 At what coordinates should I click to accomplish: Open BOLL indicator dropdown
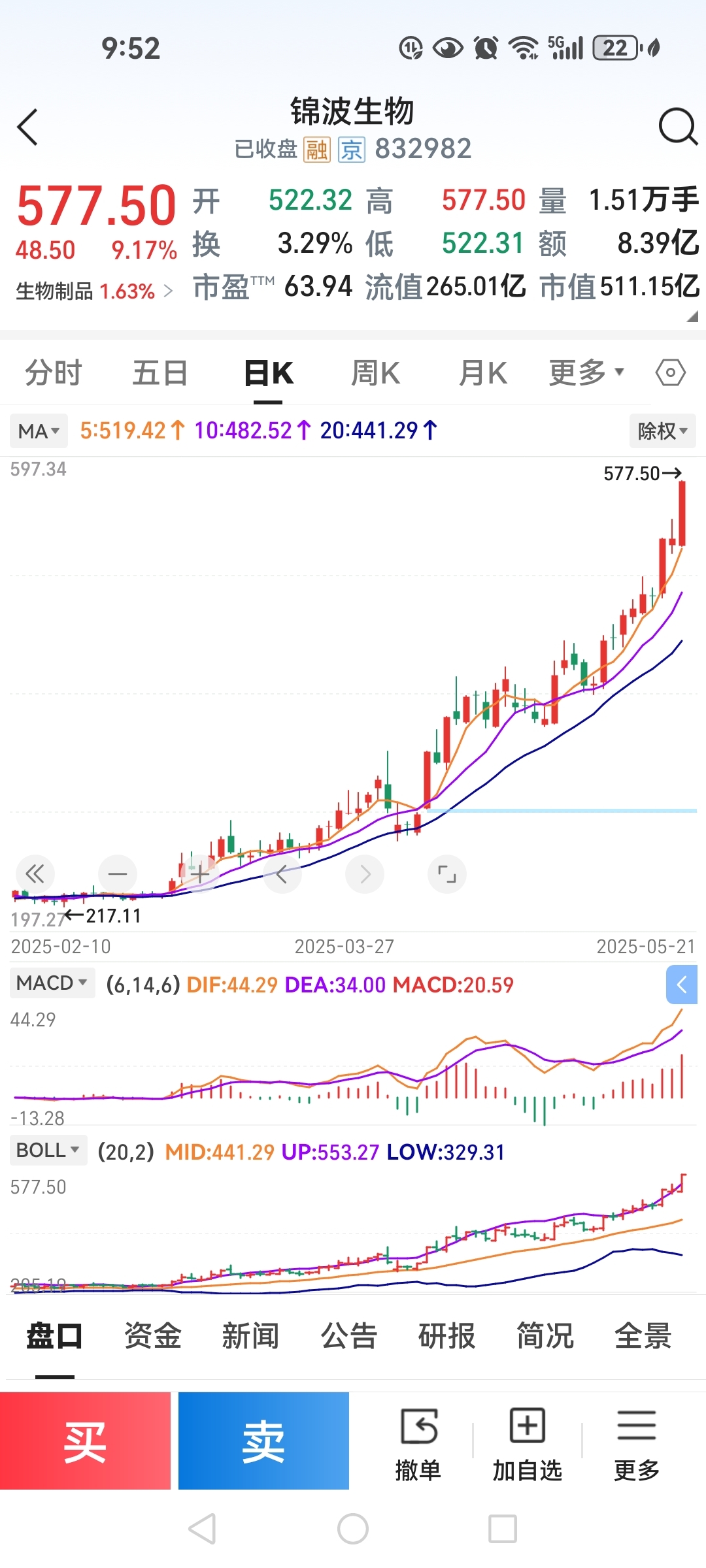point(48,1151)
